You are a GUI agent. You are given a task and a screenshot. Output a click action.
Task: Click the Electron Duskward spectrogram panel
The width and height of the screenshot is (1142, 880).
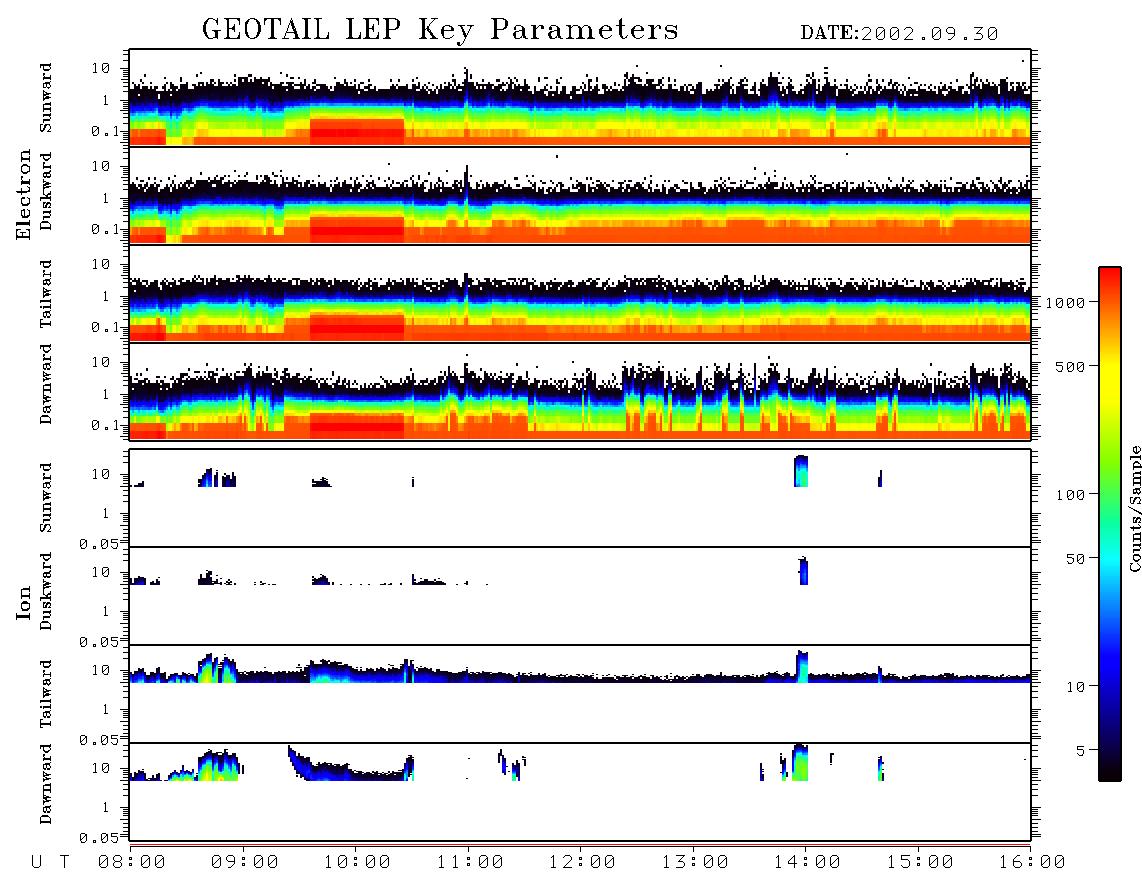click(580, 195)
